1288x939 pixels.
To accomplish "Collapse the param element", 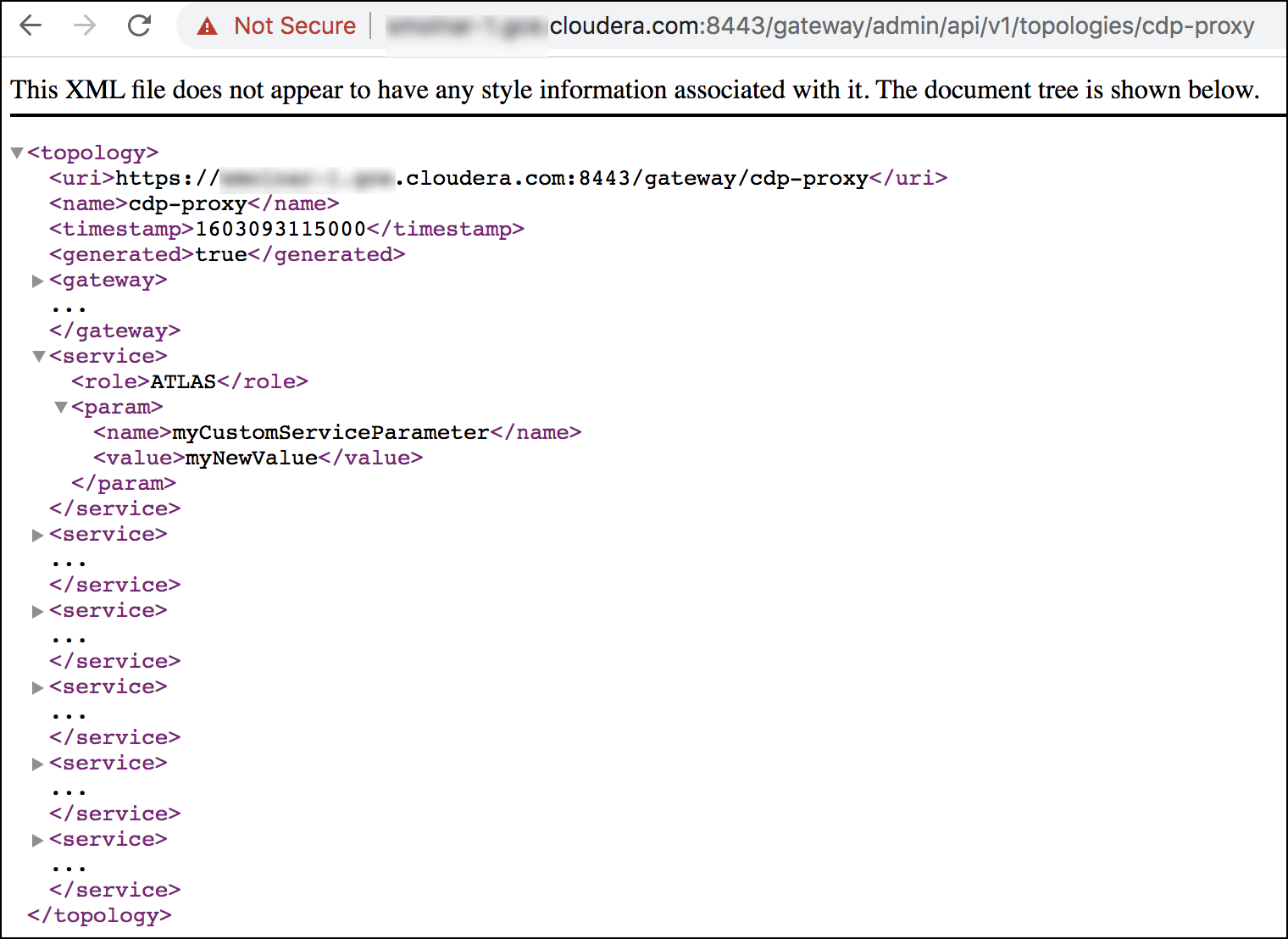I will pos(61,408).
